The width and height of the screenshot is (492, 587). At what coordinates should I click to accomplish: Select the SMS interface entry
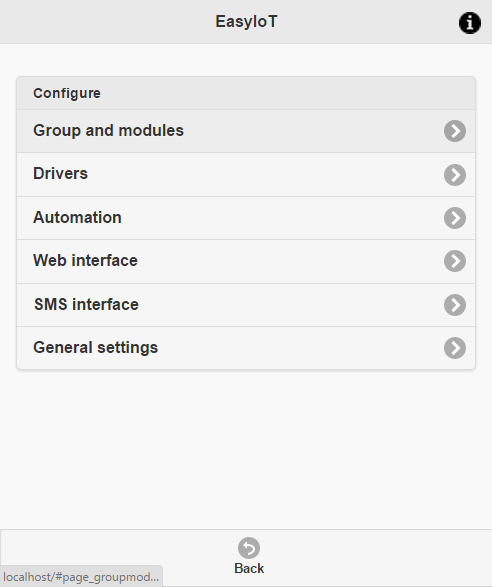(x=246, y=305)
